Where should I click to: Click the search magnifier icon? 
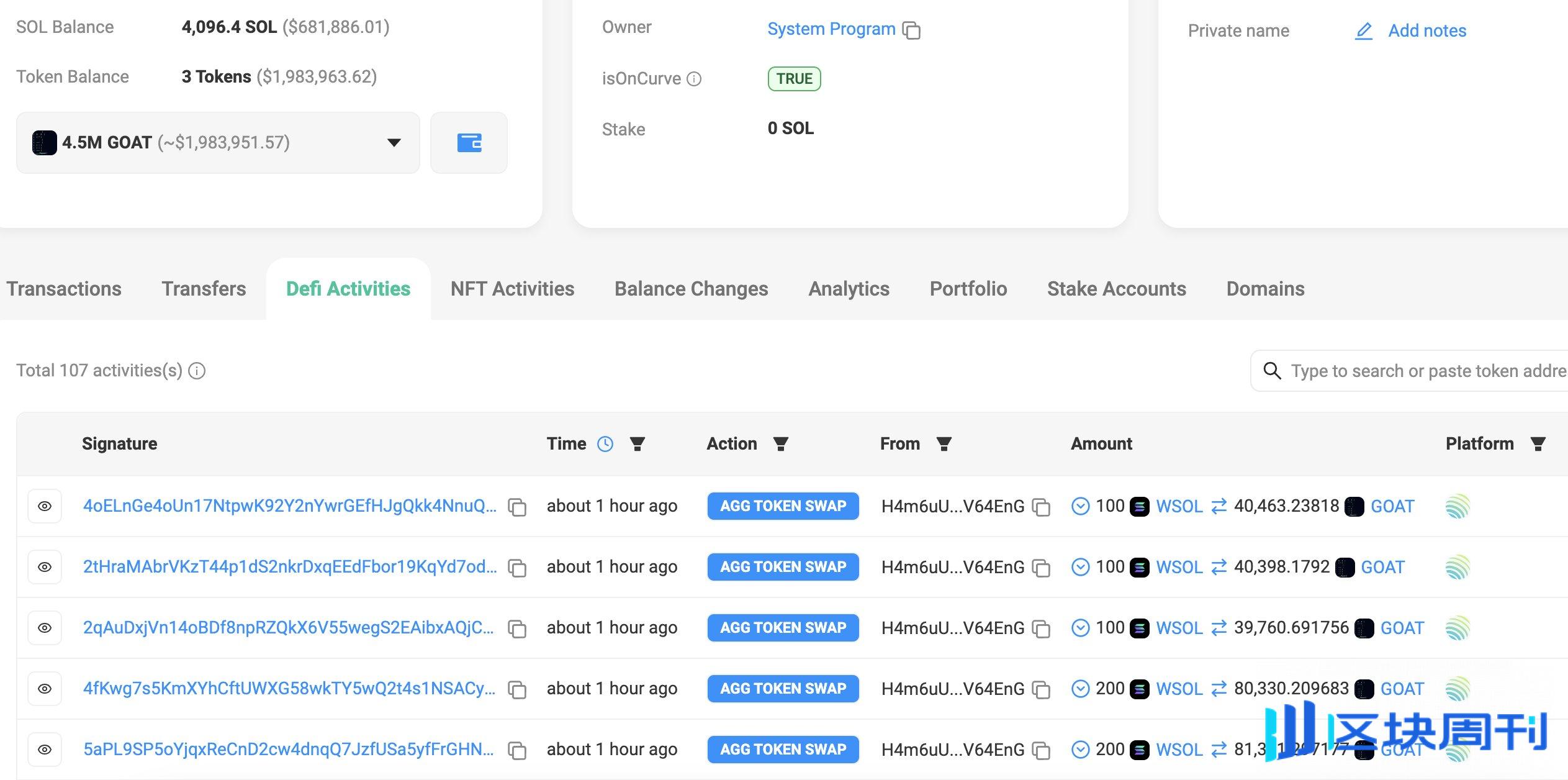tap(1272, 371)
